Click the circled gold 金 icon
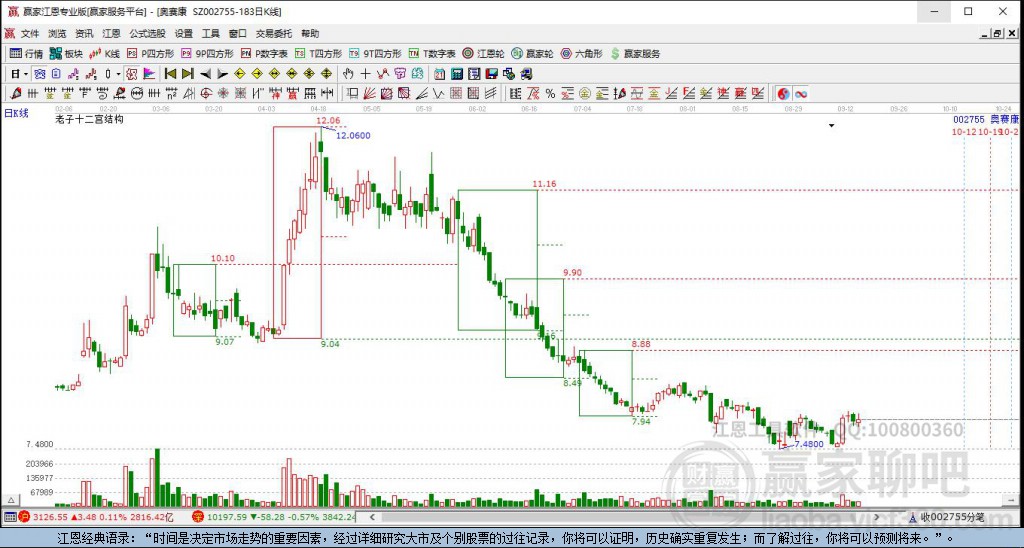 (x=584, y=93)
